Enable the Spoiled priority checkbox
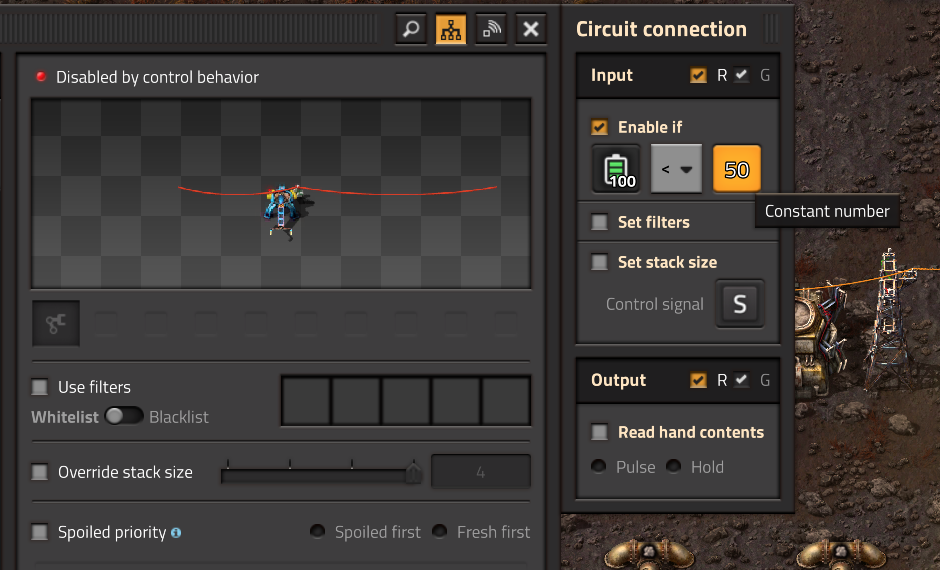Screen dimensions: 940x570 tap(40, 532)
